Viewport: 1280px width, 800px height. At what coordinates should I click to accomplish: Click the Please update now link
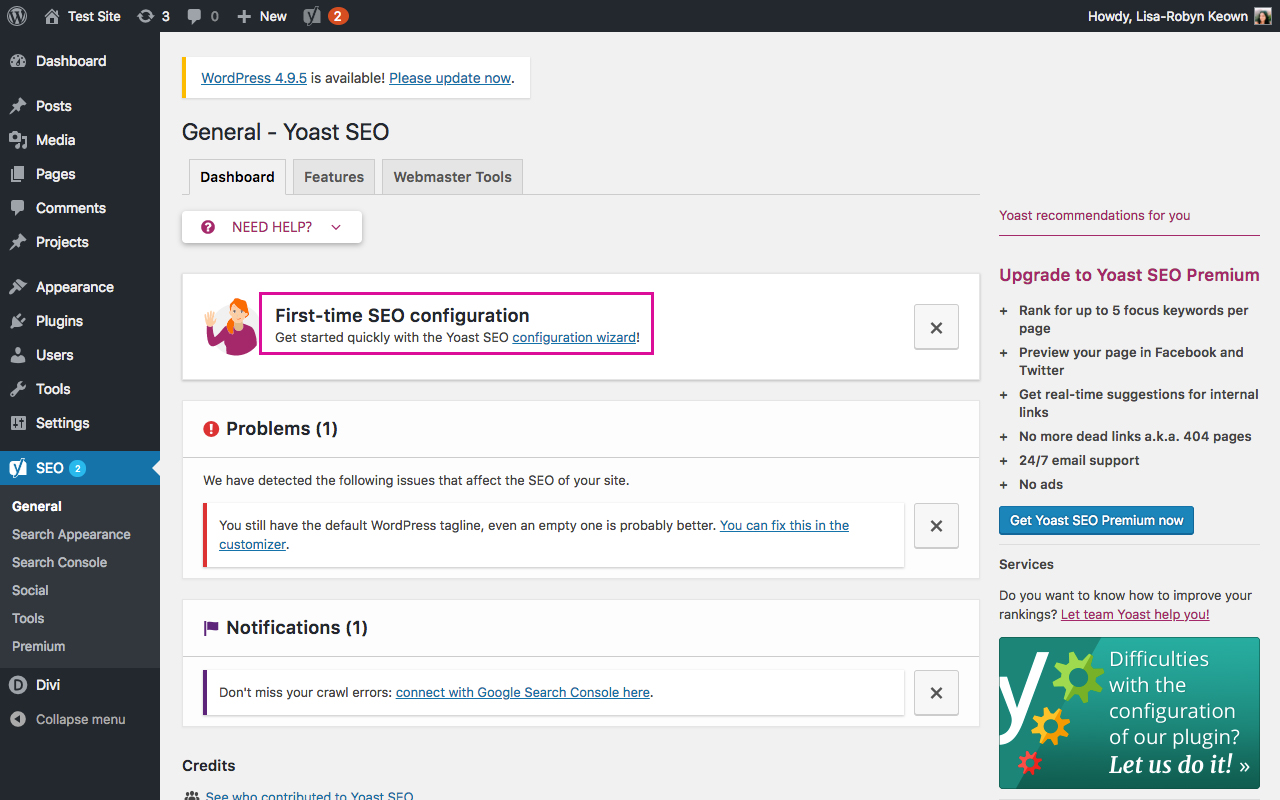450,78
